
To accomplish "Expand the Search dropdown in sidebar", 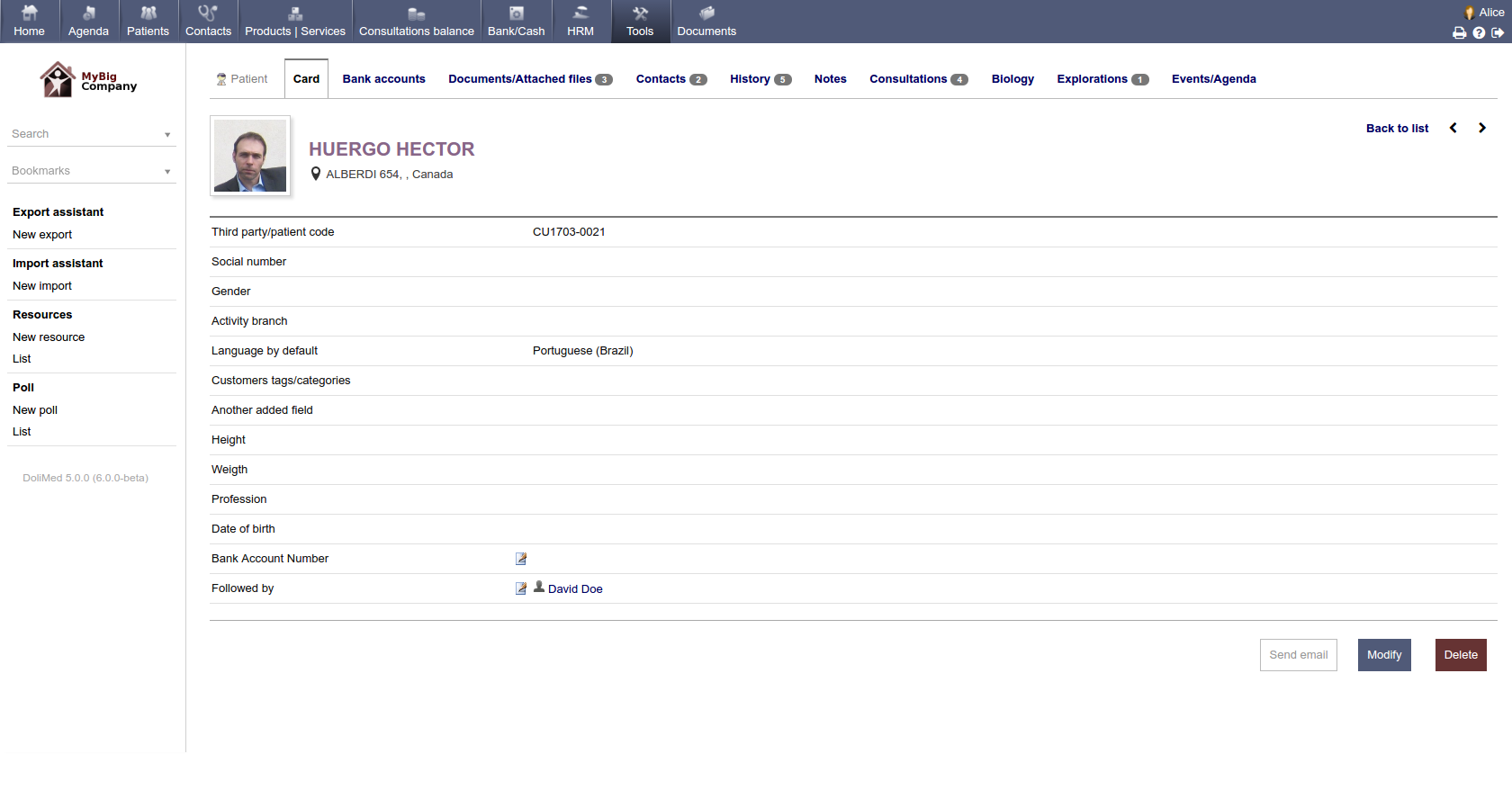I will (x=167, y=134).
